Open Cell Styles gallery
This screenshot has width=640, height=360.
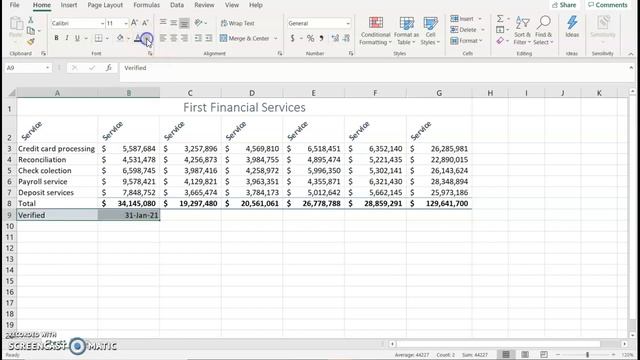[430, 31]
